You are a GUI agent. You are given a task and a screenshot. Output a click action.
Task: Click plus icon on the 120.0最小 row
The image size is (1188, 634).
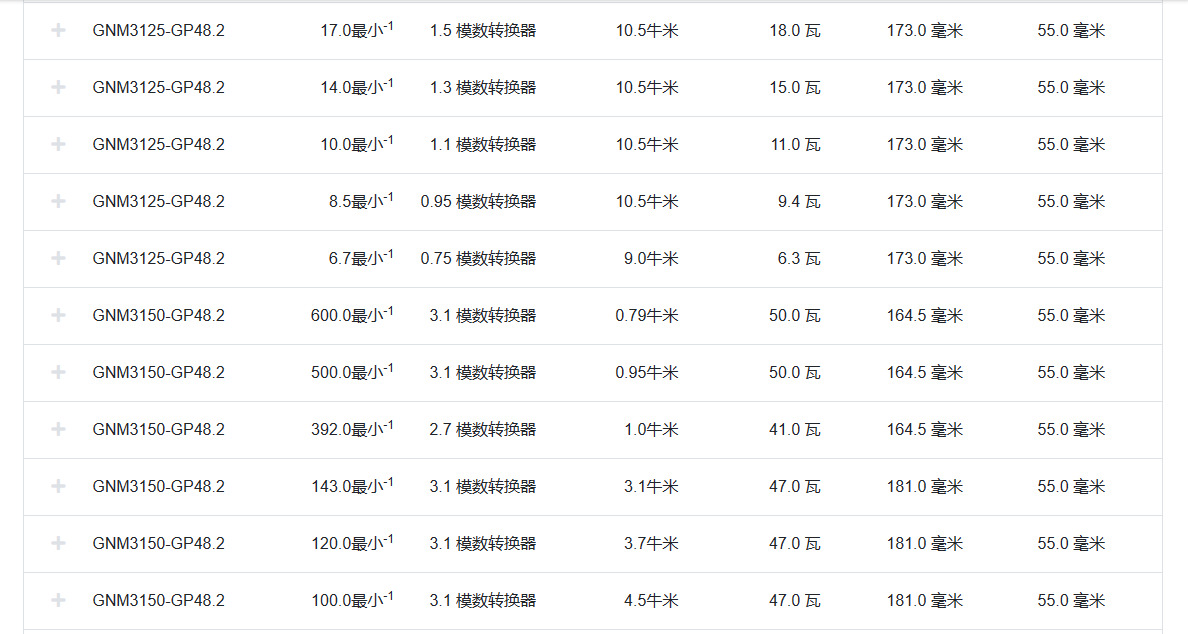(x=58, y=543)
